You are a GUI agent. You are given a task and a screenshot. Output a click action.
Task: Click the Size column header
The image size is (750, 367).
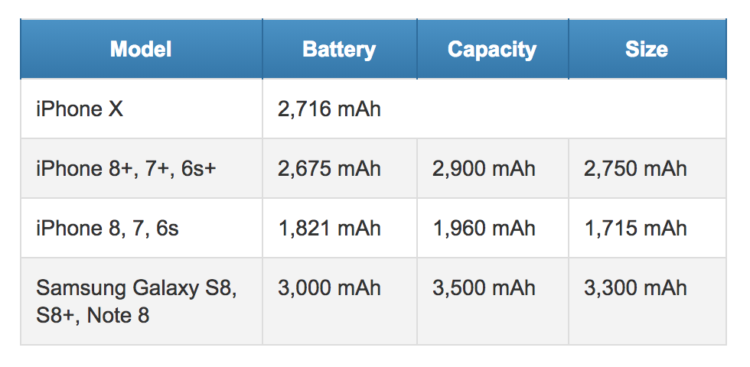pyautogui.click(x=647, y=49)
